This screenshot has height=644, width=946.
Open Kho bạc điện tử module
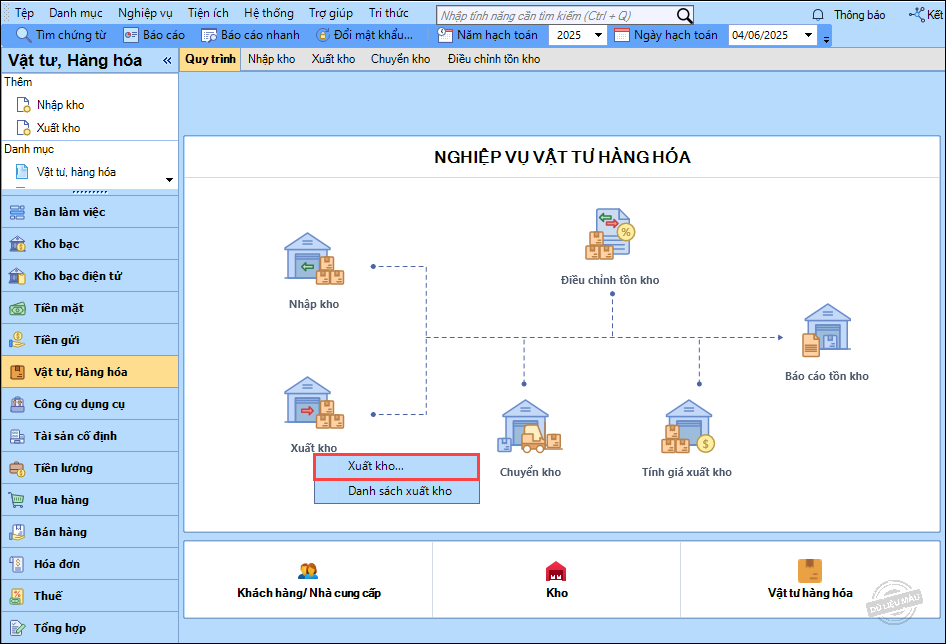point(90,276)
